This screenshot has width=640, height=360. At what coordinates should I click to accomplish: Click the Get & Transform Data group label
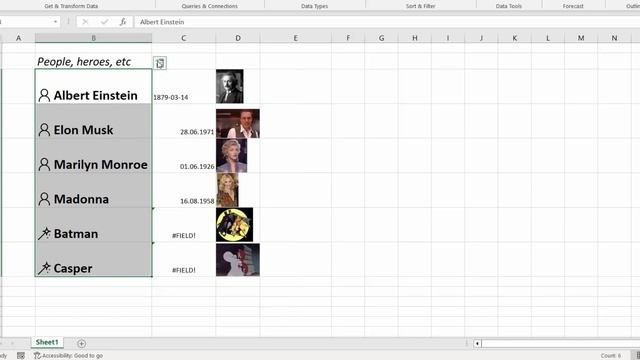click(71, 6)
